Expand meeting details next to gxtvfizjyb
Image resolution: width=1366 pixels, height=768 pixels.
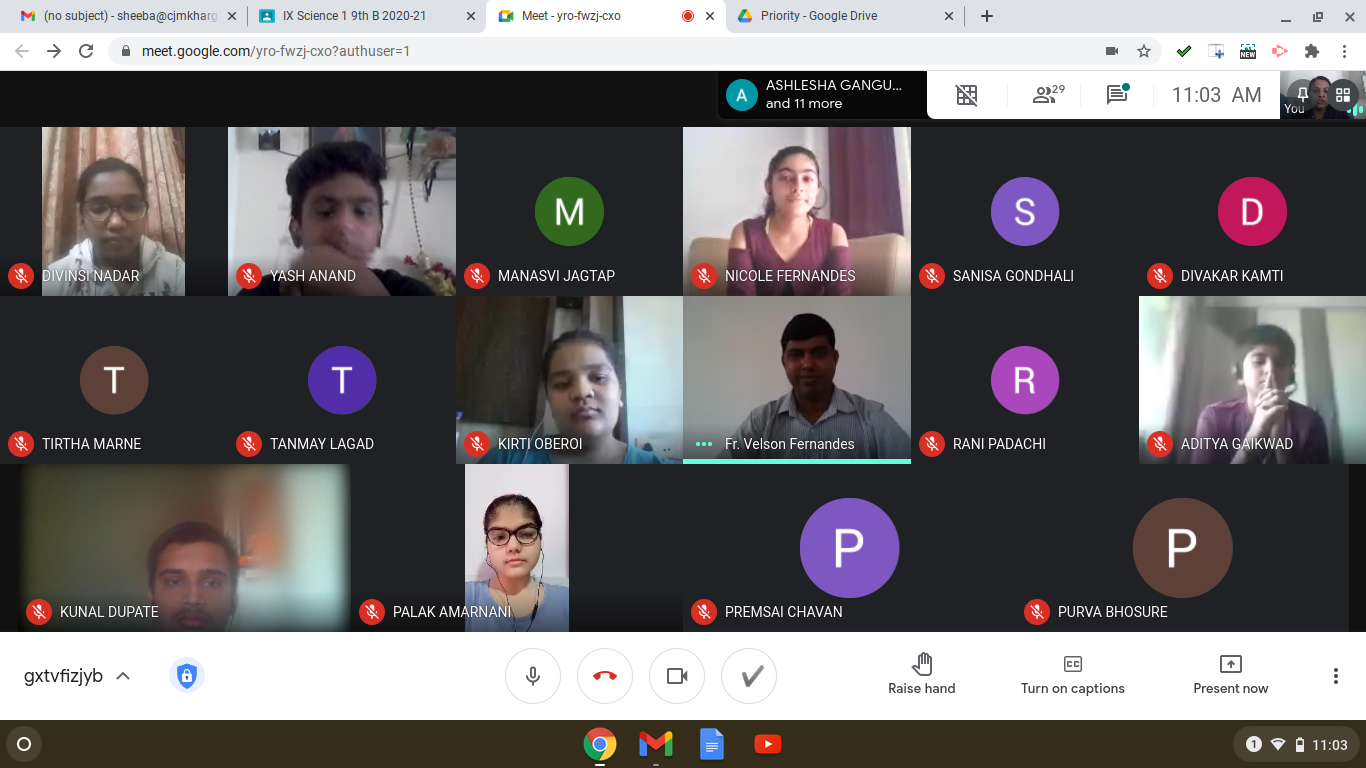click(123, 676)
